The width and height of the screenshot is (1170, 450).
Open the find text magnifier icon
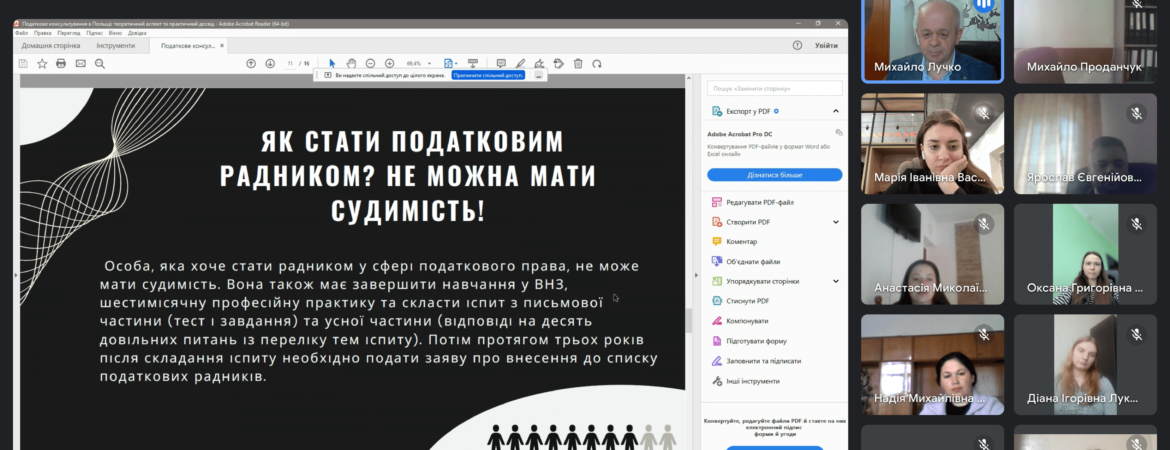[100, 63]
